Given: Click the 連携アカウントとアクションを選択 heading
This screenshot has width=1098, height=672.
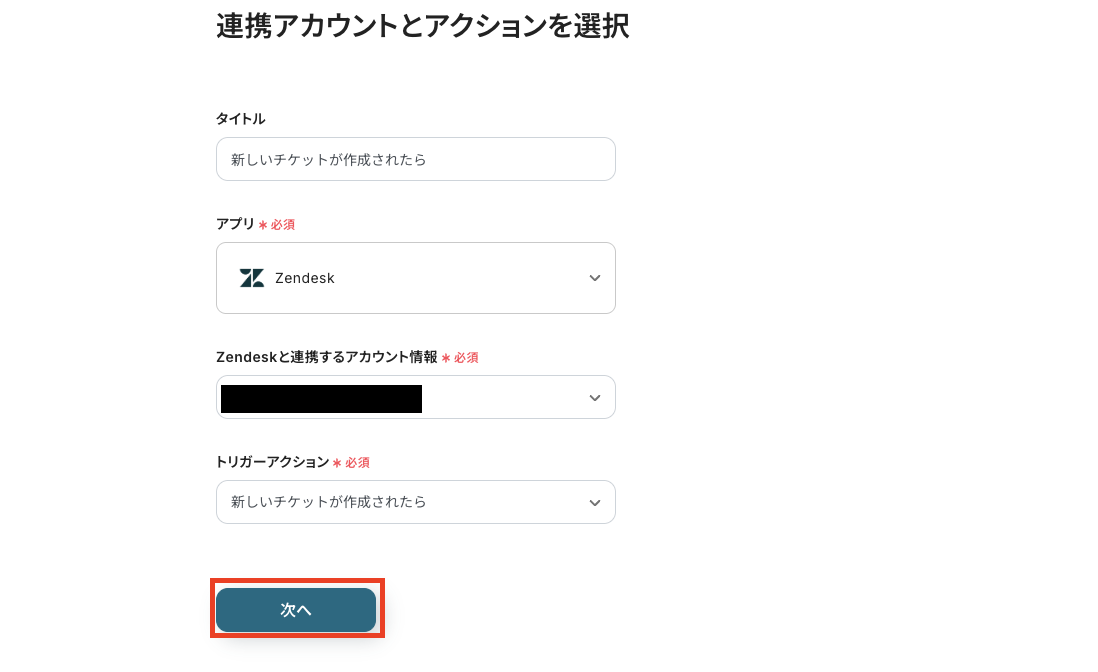Looking at the screenshot, I should pyautogui.click(x=422, y=26).
